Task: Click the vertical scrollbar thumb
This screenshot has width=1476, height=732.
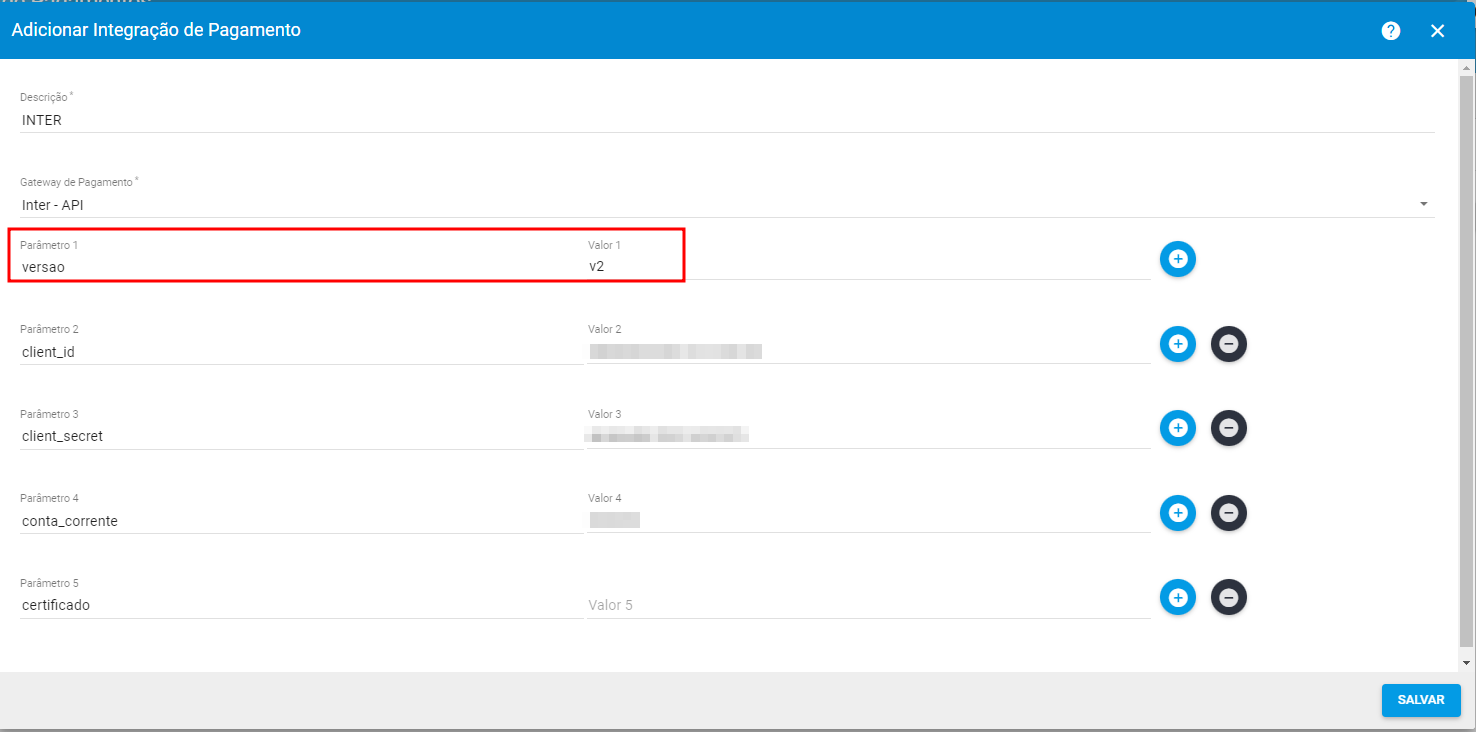Action: click(x=1467, y=360)
